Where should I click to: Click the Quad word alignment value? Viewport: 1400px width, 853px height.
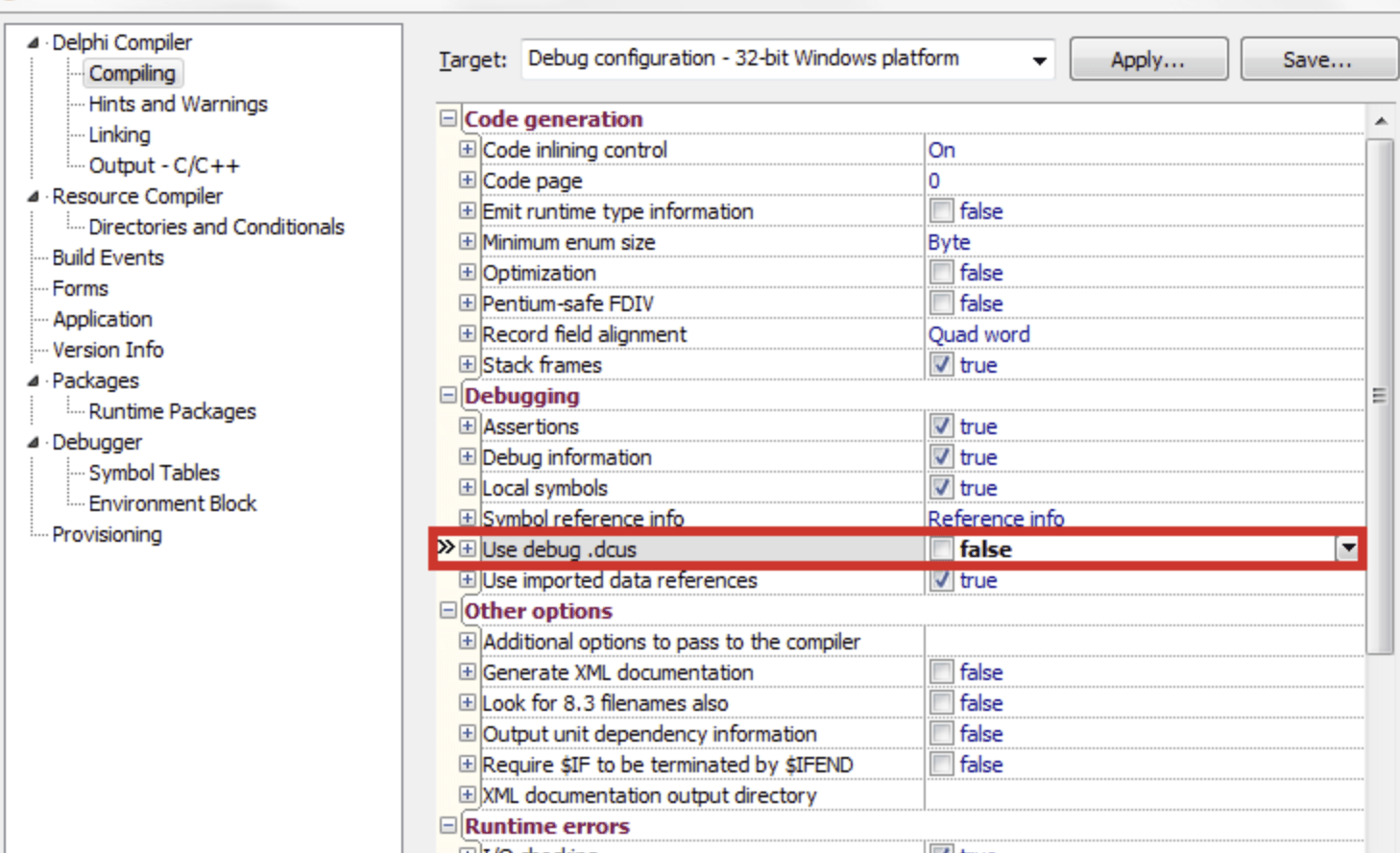[978, 334]
